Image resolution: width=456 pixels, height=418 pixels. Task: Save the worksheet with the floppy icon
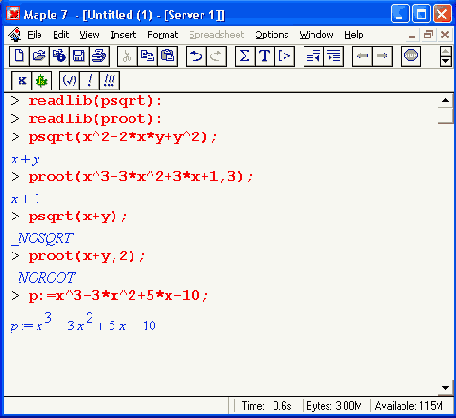point(79,56)
